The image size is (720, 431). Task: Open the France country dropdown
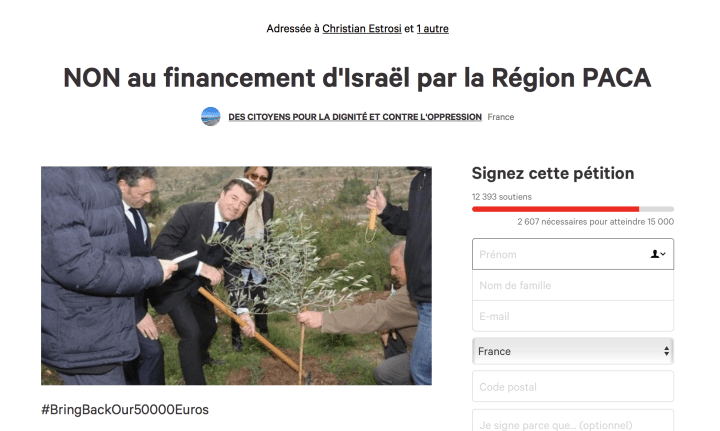573,351
